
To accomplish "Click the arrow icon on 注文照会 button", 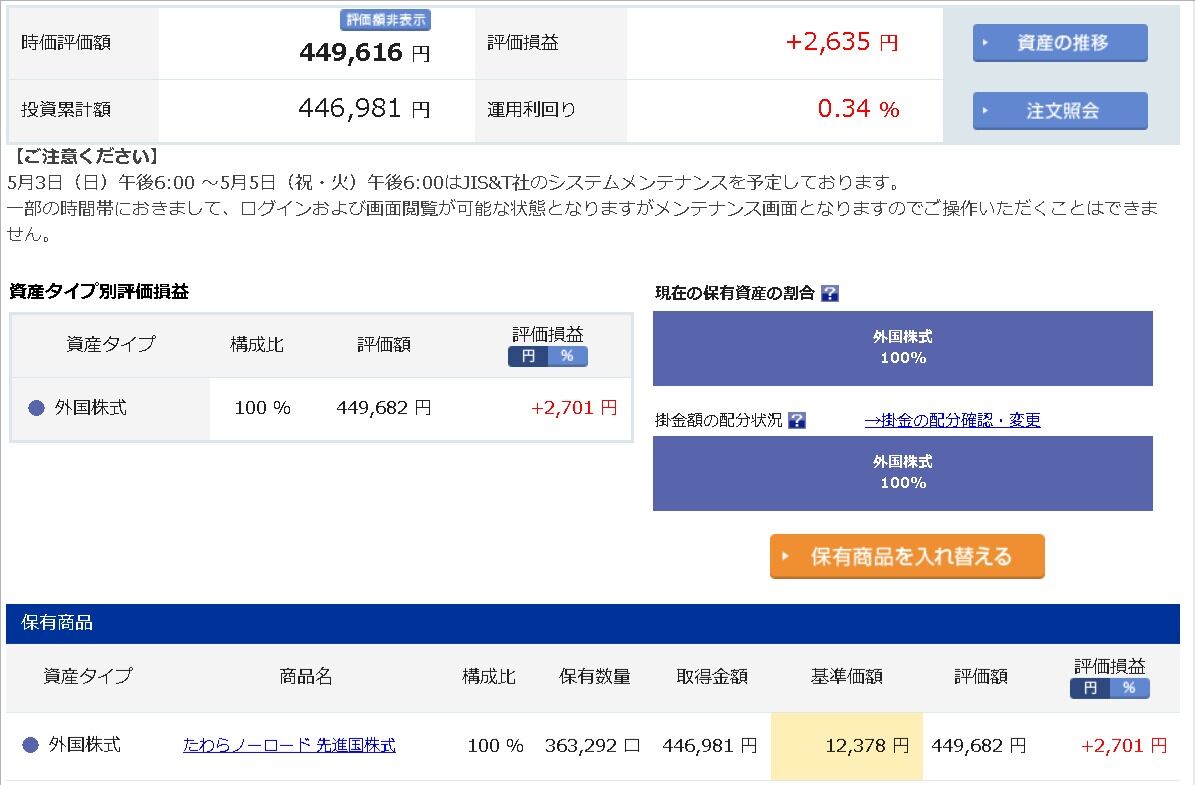I will [x=986, y=111].
